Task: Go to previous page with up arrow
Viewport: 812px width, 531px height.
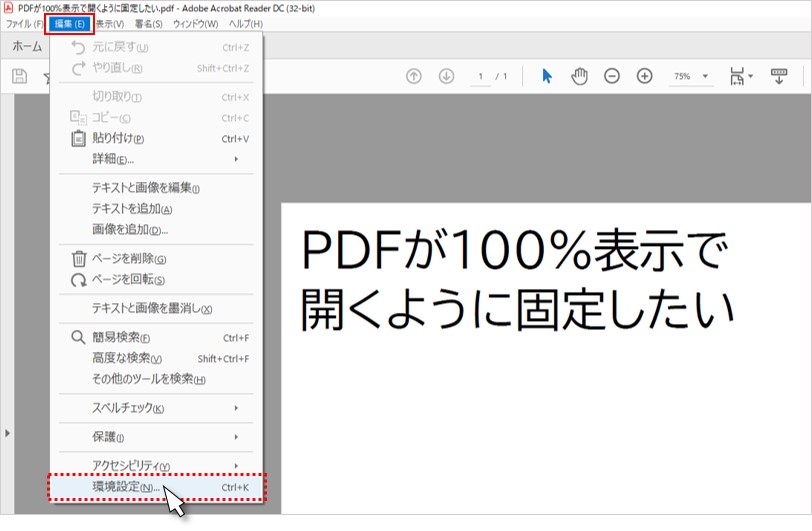Action: click(x=413, y=76)
